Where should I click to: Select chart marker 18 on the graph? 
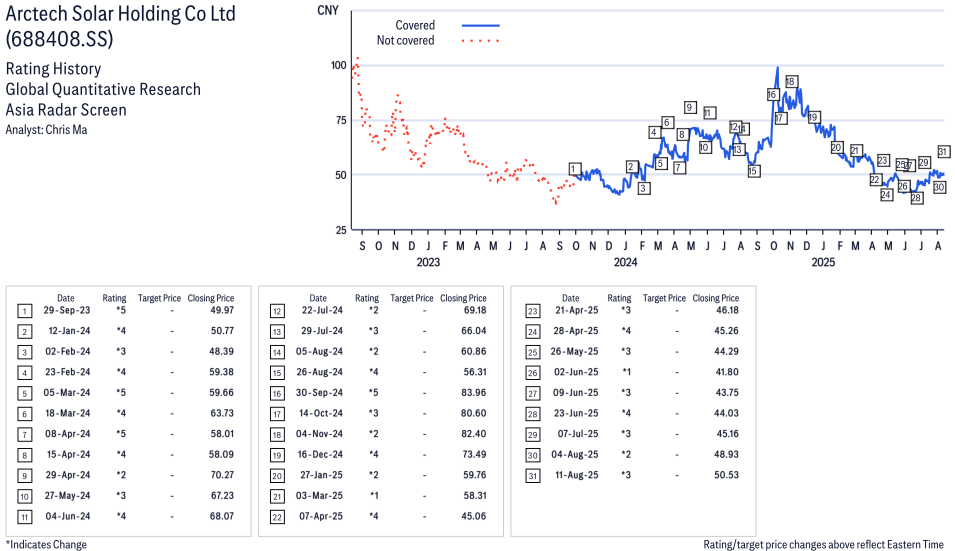[x=791, y=82]
